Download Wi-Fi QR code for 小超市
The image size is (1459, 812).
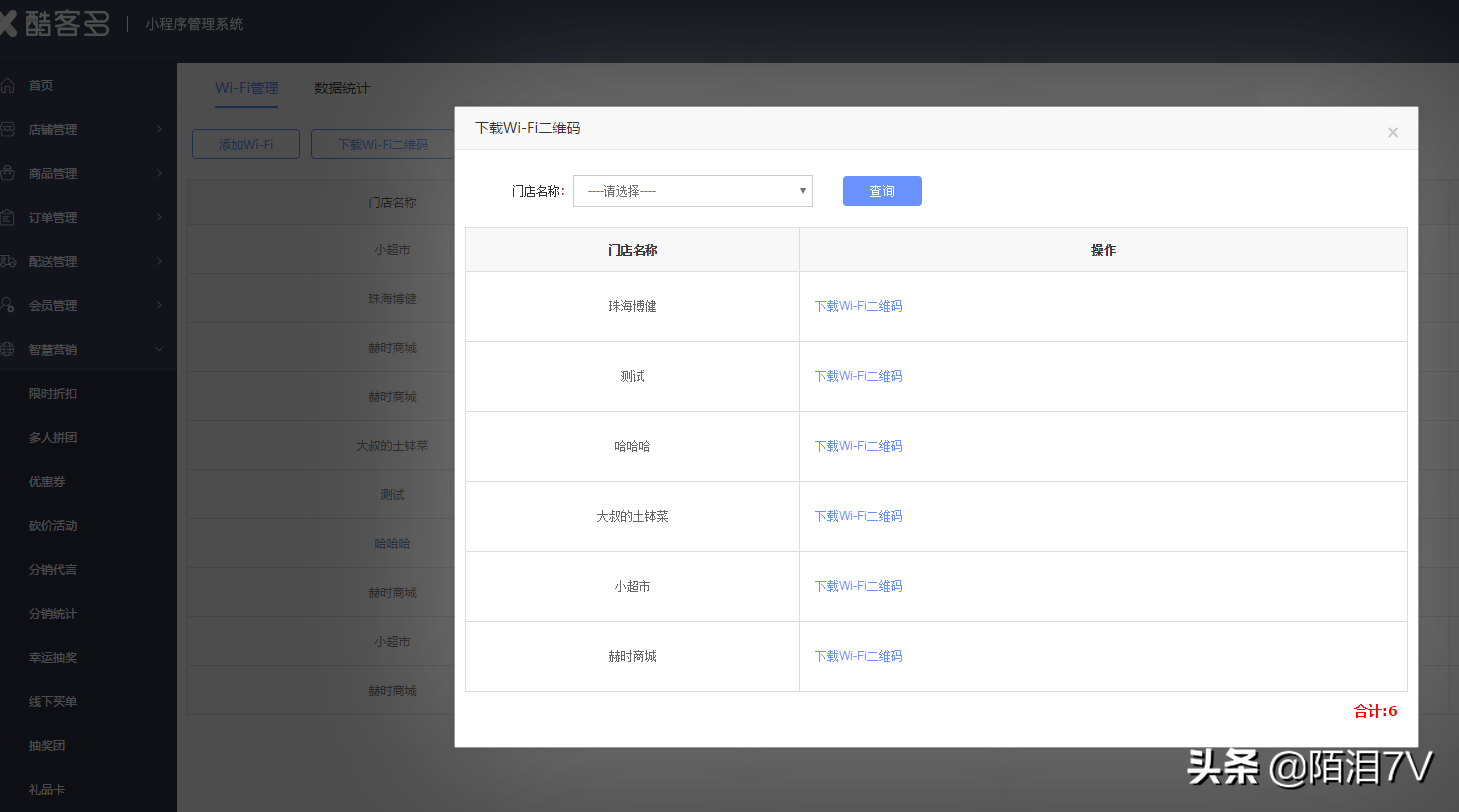click(858, 586)
